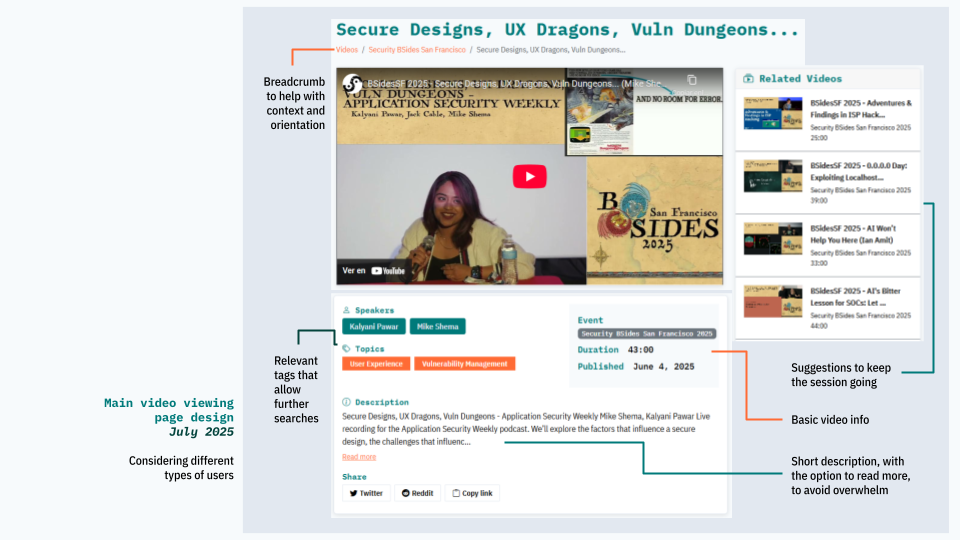Filter by User Experience topic tag
This screenshot has width=960, height=540.
(376, 364)
